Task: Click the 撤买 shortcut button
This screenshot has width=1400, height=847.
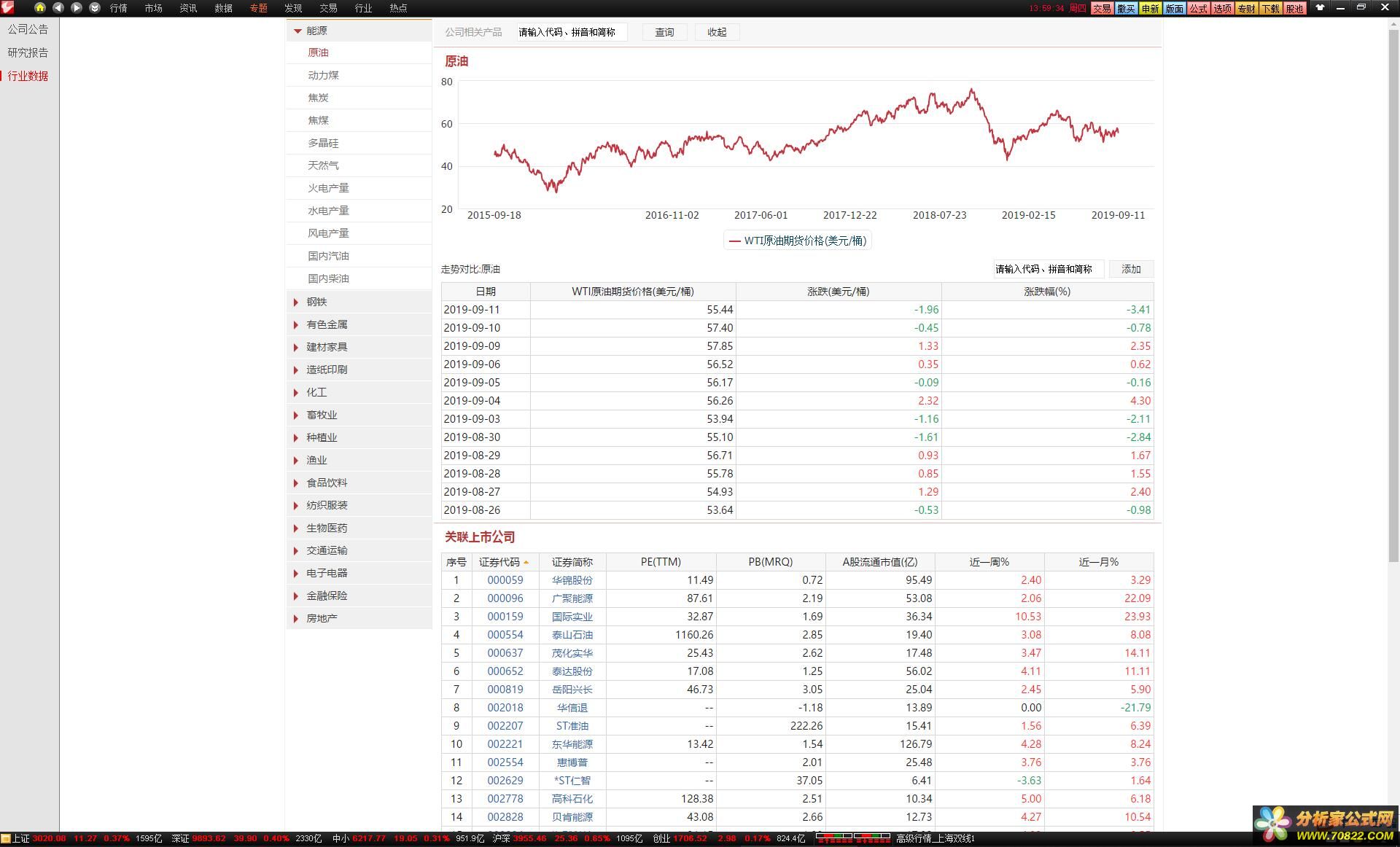Action: point(1126,8)
